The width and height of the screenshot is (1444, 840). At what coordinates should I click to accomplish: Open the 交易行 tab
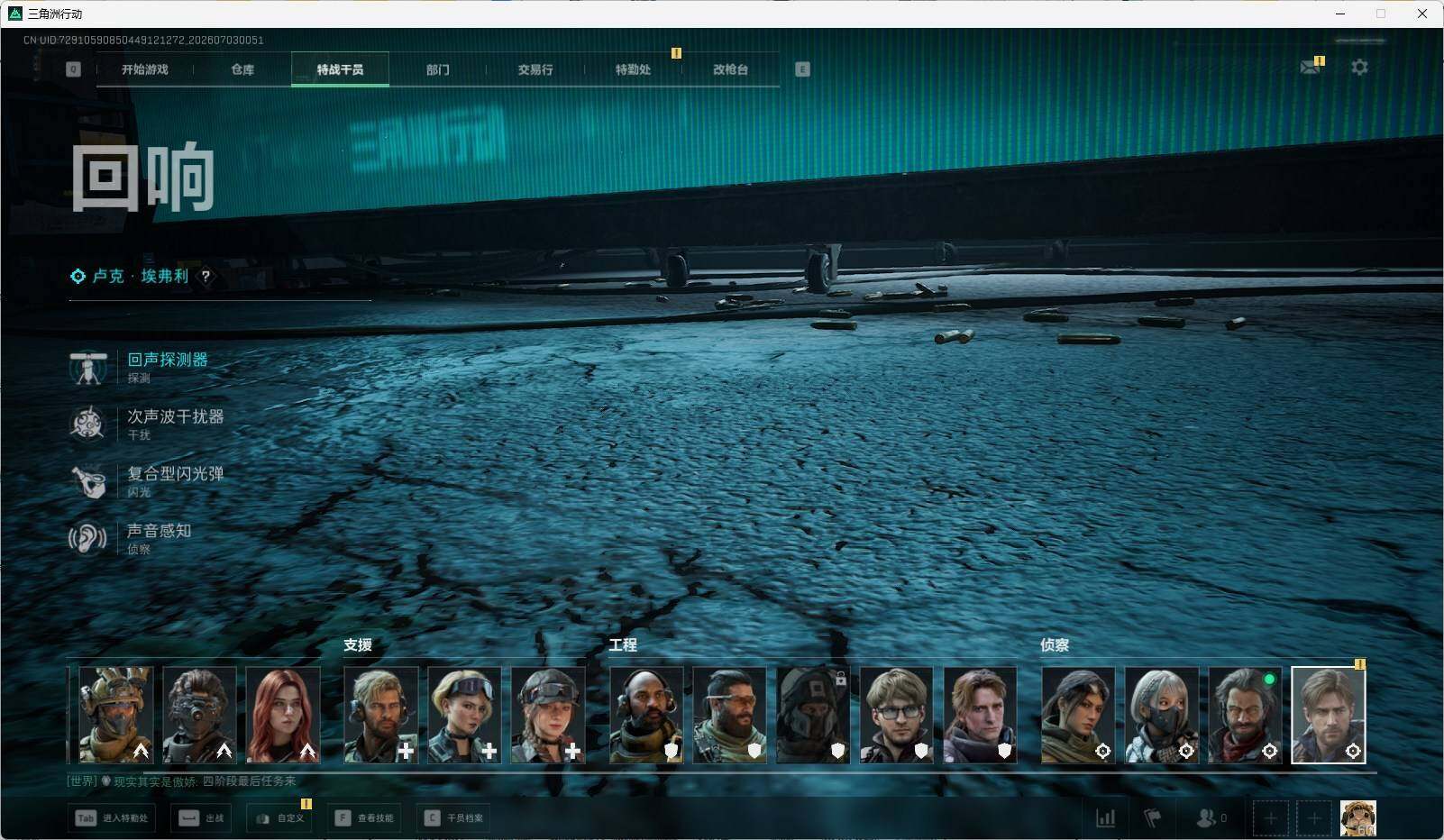(x=535, y=69)
